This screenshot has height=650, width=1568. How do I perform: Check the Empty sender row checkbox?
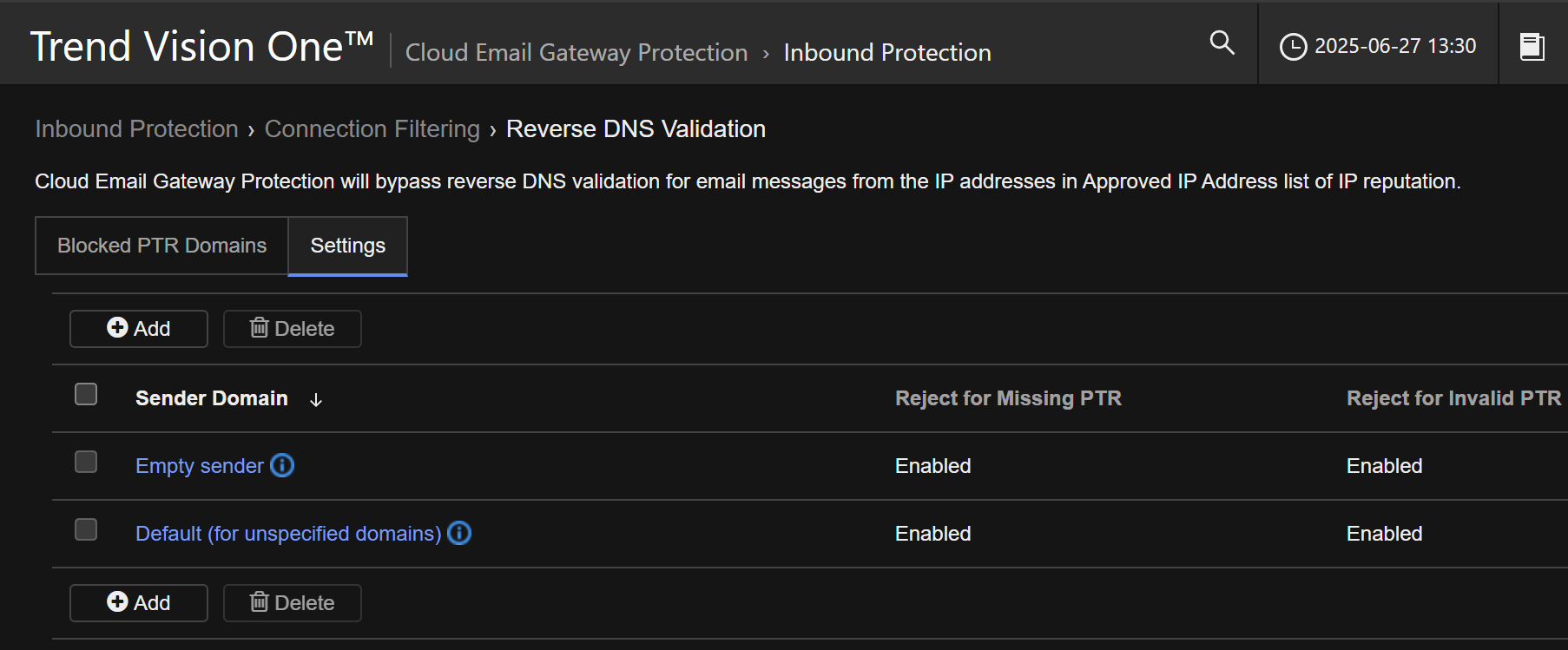86,463
